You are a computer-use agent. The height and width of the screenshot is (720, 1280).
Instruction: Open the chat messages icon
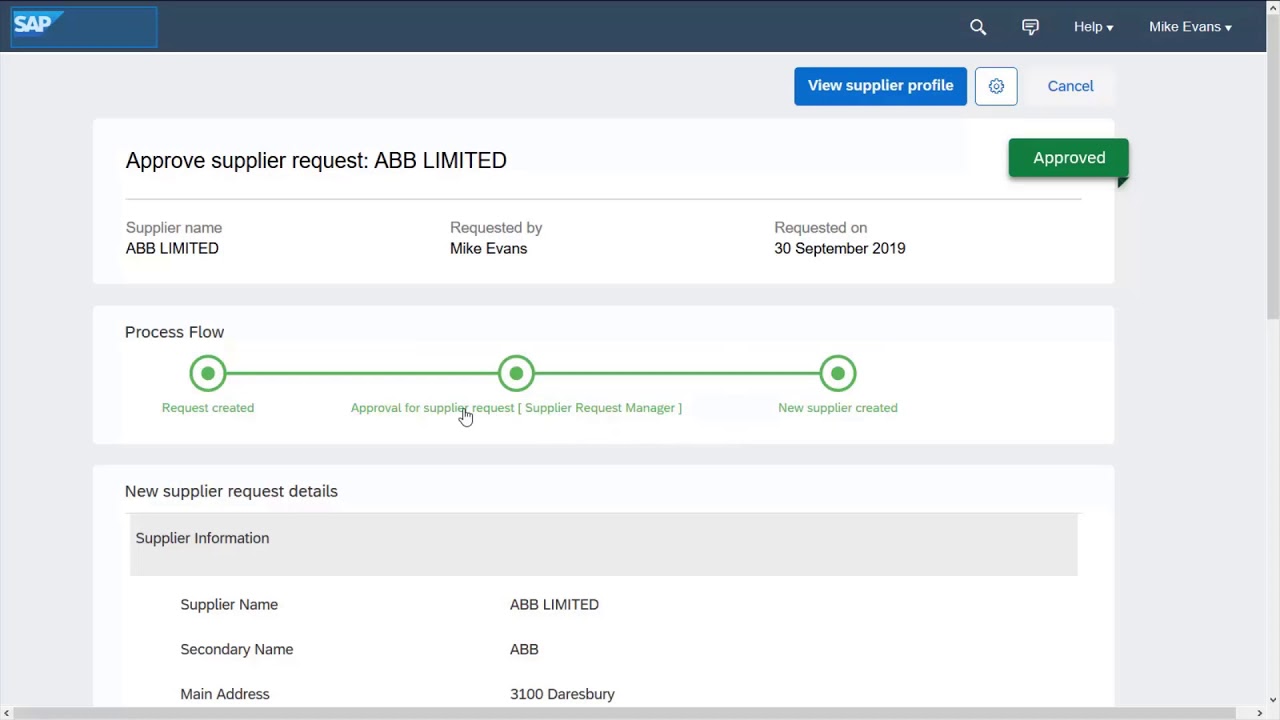click(1030, 27)
